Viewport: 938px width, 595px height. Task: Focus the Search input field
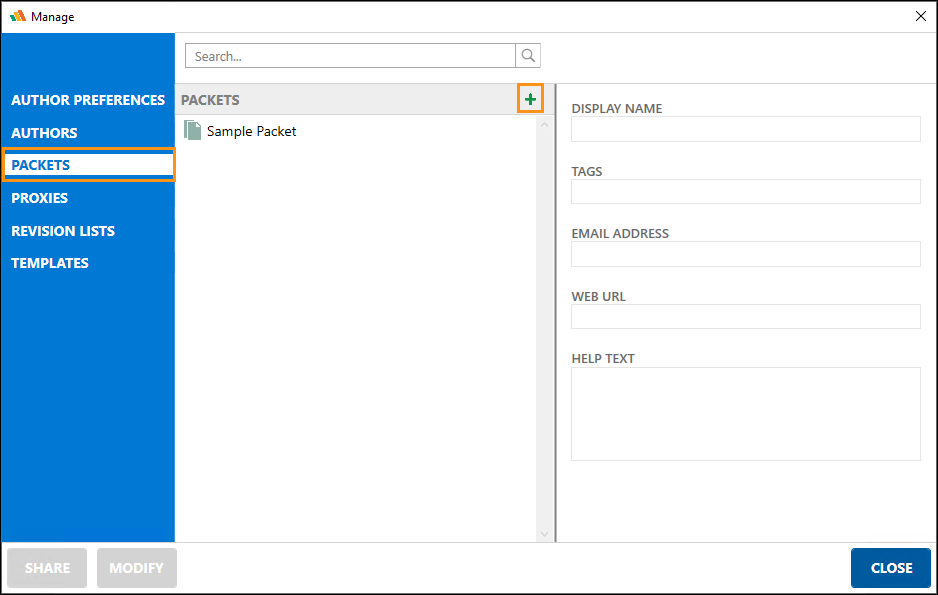click(350, 56)
